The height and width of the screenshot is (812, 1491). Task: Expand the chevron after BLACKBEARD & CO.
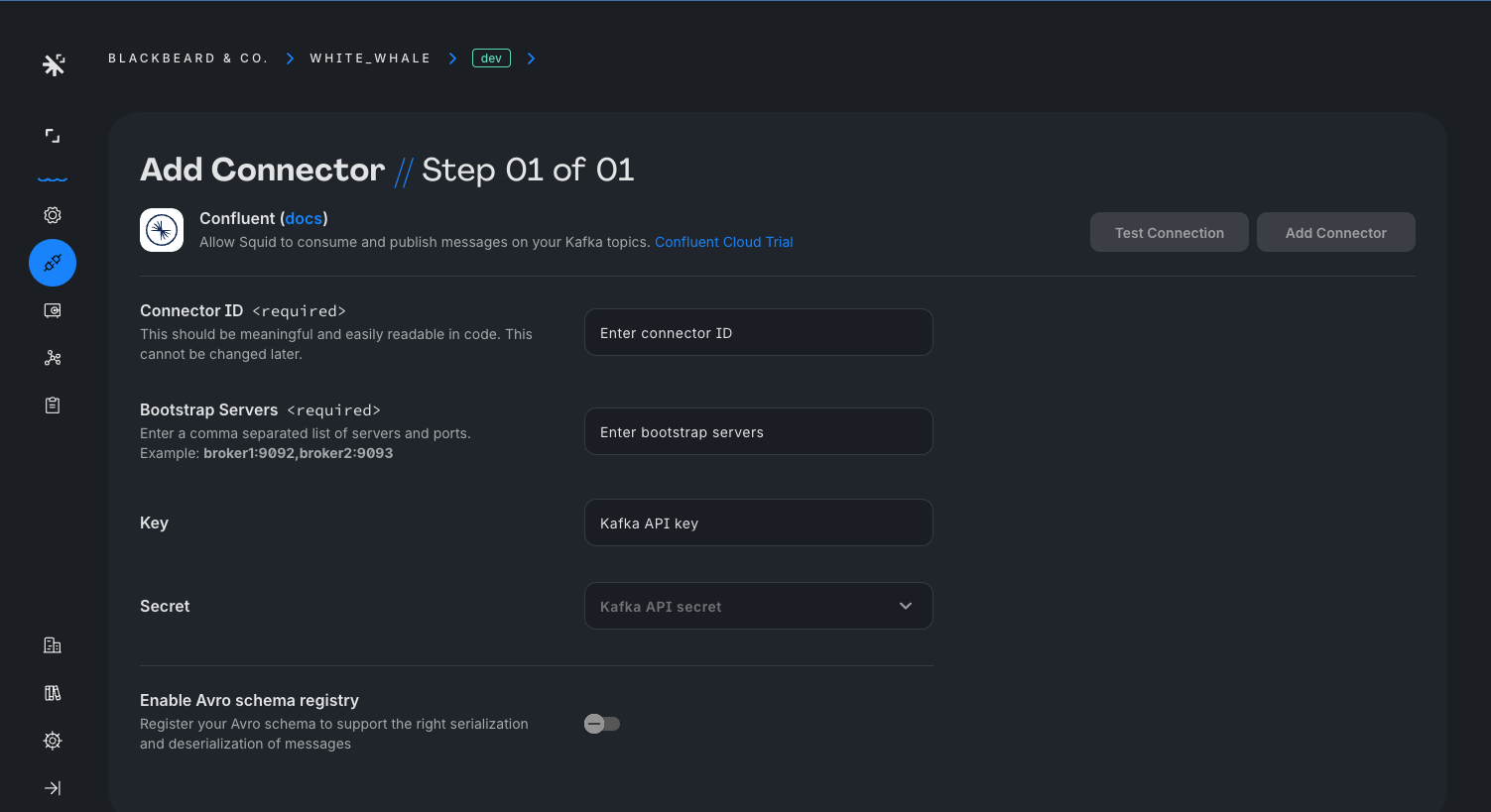pos(290,58)
